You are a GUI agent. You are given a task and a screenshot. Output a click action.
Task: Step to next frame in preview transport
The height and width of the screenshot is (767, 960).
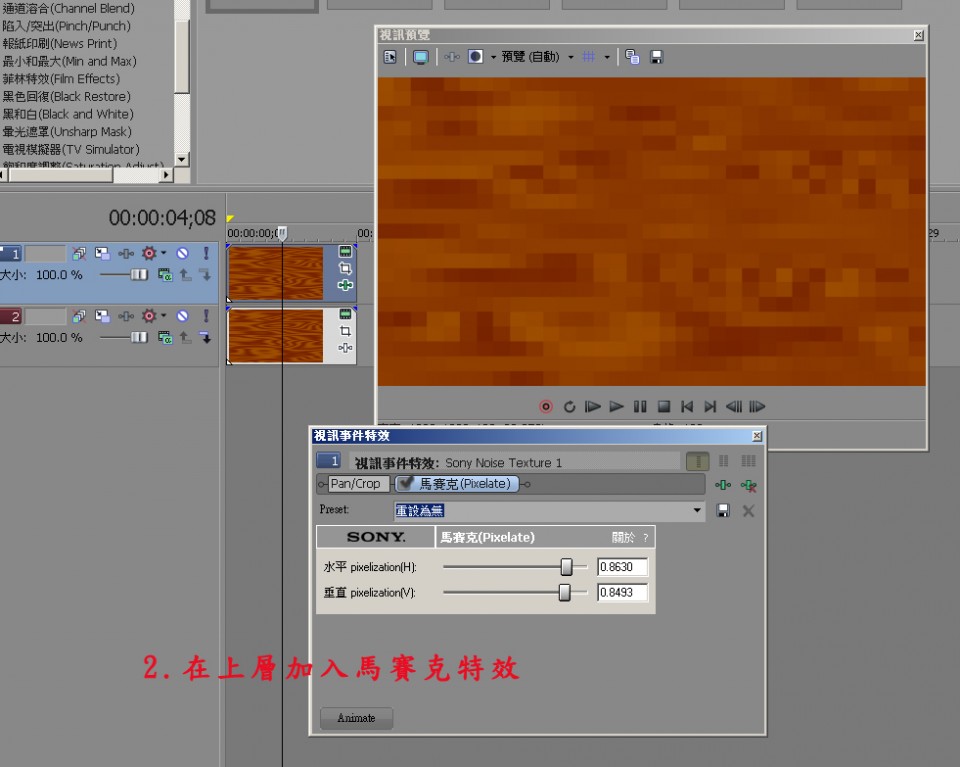pos(757,406)
